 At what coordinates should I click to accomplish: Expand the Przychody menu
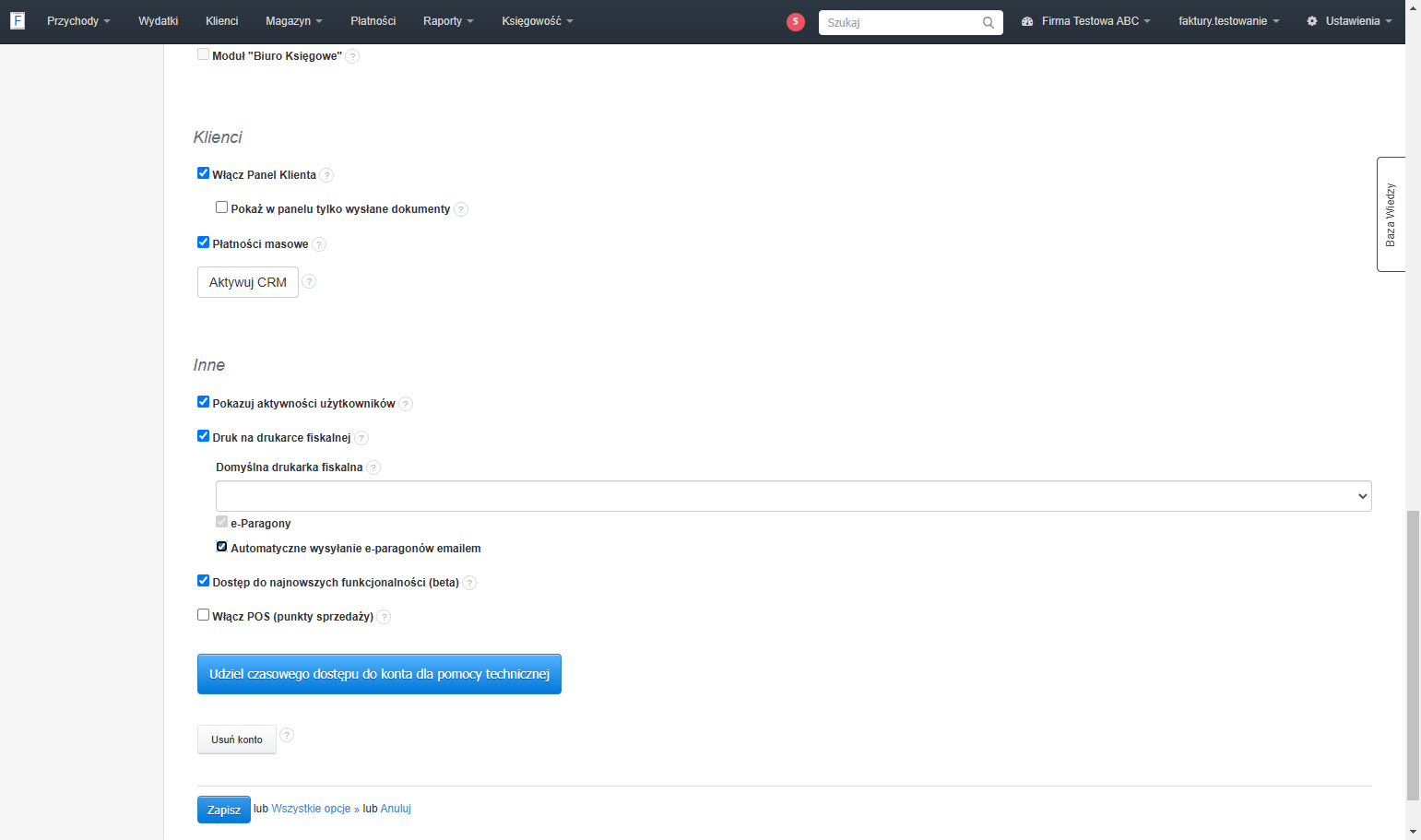78,21
